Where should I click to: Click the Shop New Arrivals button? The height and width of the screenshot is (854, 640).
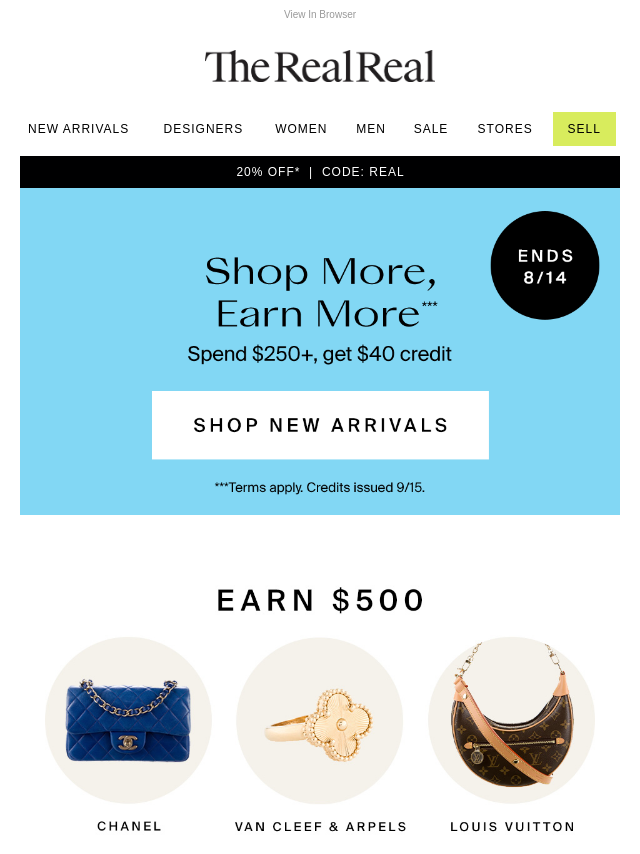(320, 425)
